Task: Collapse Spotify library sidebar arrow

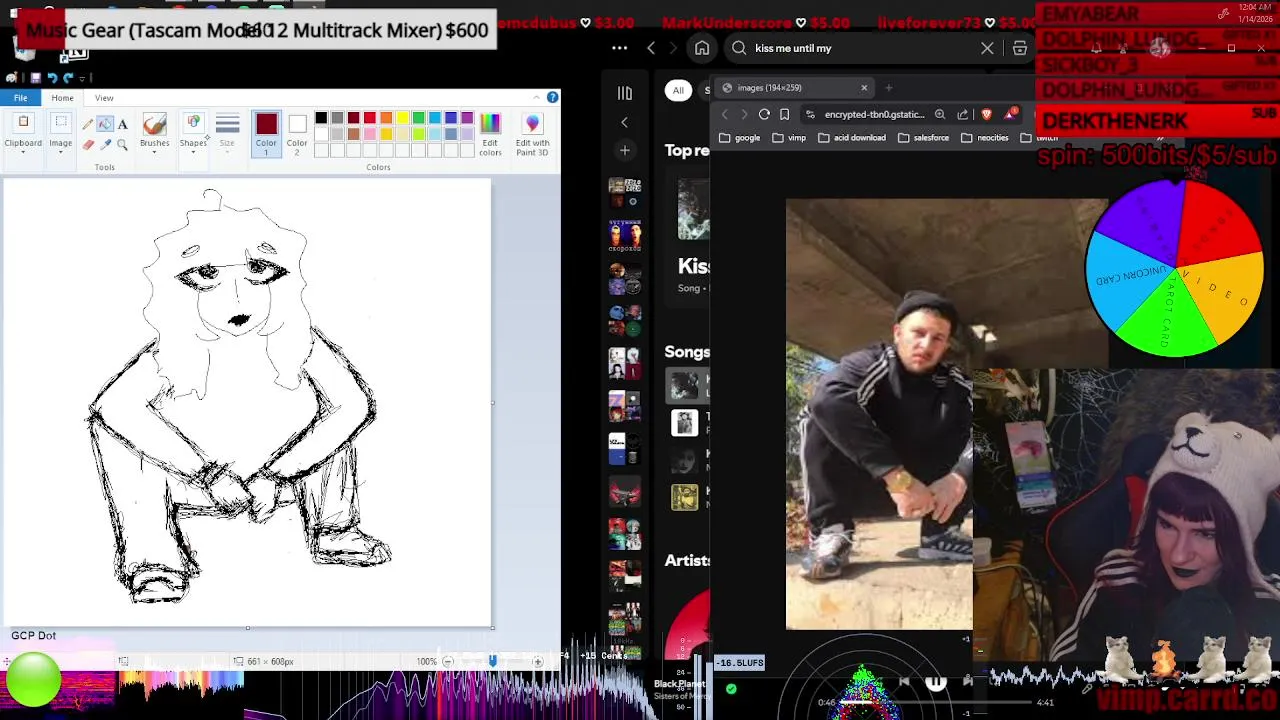Action: pyautogui.click(x=625, y=122)
